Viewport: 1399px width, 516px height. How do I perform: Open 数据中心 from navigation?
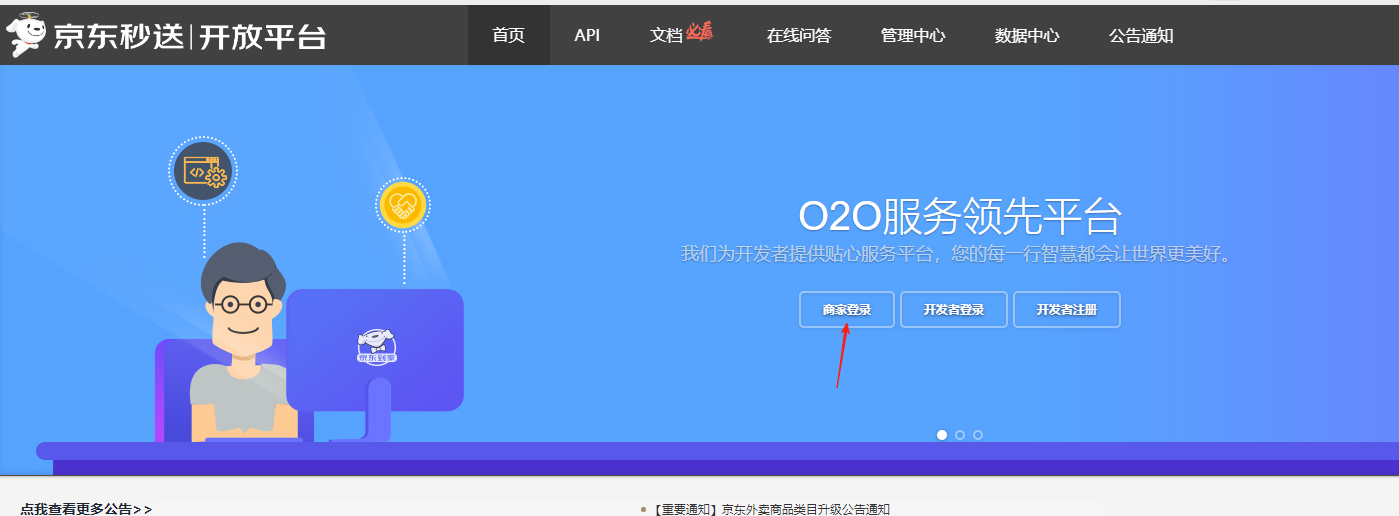pos(1027,35)
